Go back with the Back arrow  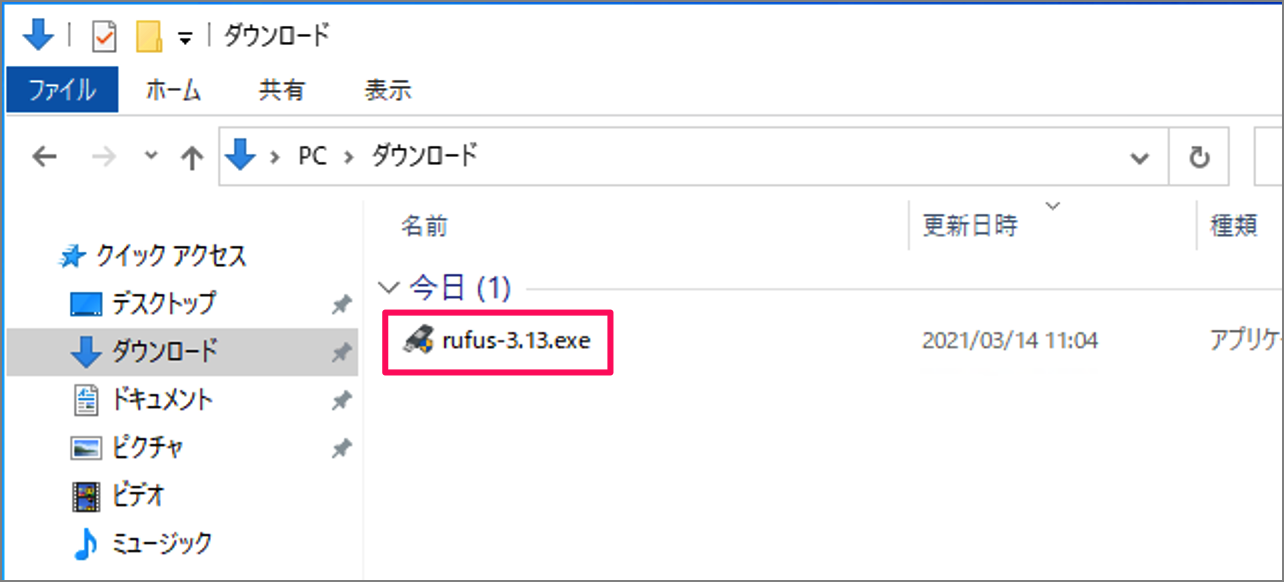point(44,157)
